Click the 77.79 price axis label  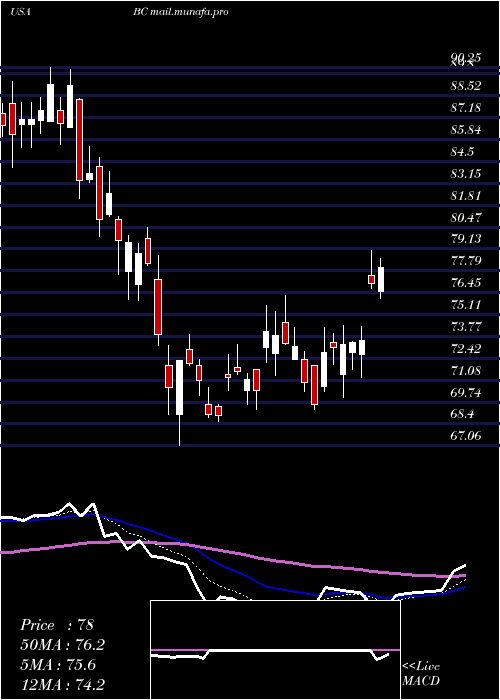pos(466,260)
